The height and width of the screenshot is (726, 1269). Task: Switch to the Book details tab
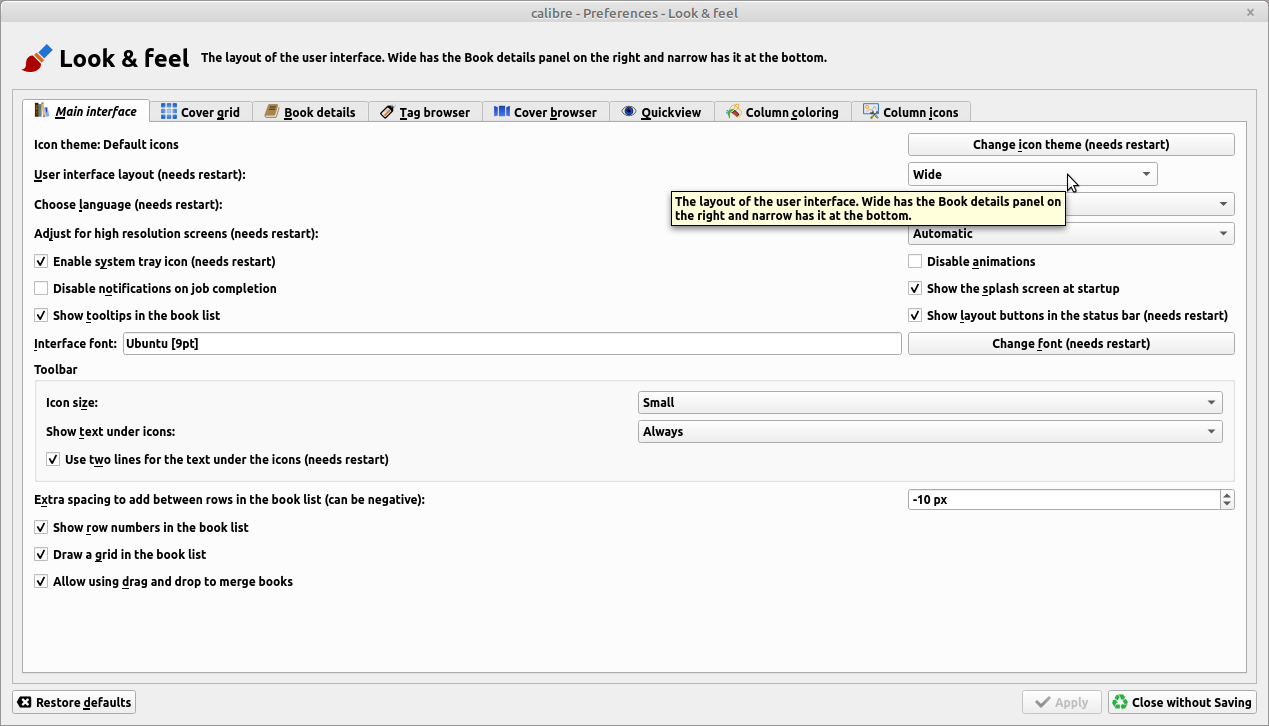[x=310, y=112]
